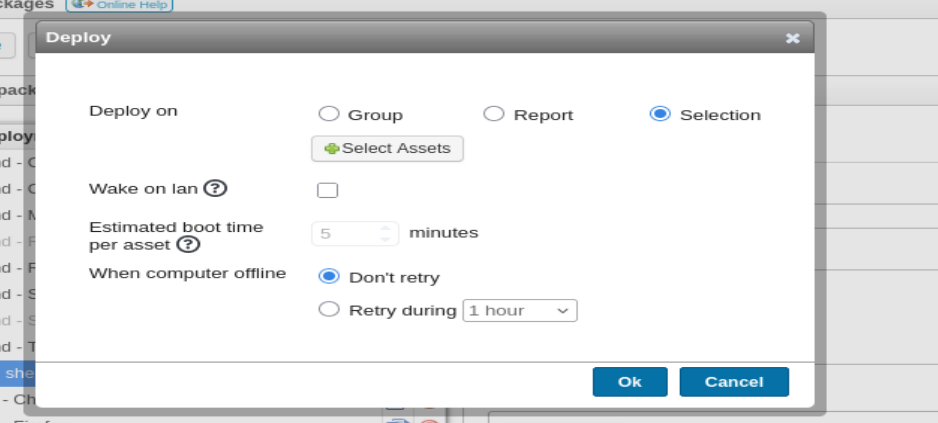Enable the Wake on lan checkbox
938x423 pixels.
[x=327, y=190]
